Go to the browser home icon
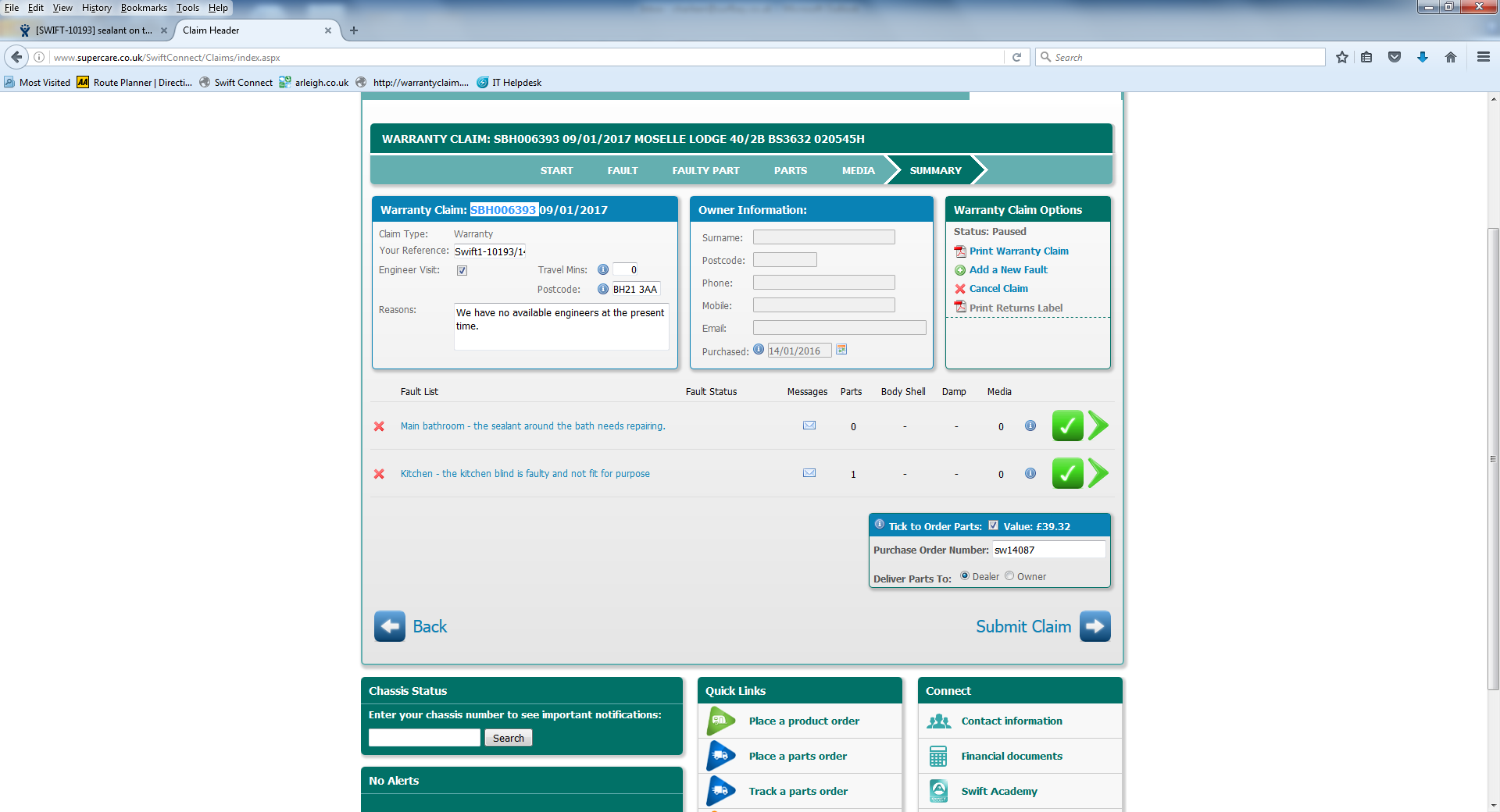Image resolution: width=1500 pixels, height=812 pixels. pyautogui.click(x=1451, y=57)
